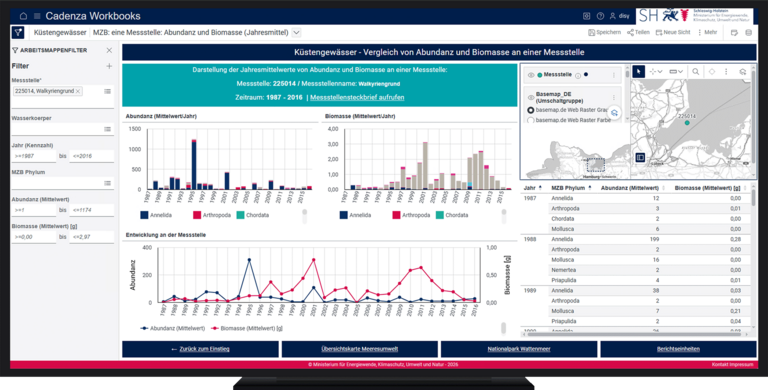Open the help question mark icon
This screenshot has width=768, height=390.
(x=600, y=16)
